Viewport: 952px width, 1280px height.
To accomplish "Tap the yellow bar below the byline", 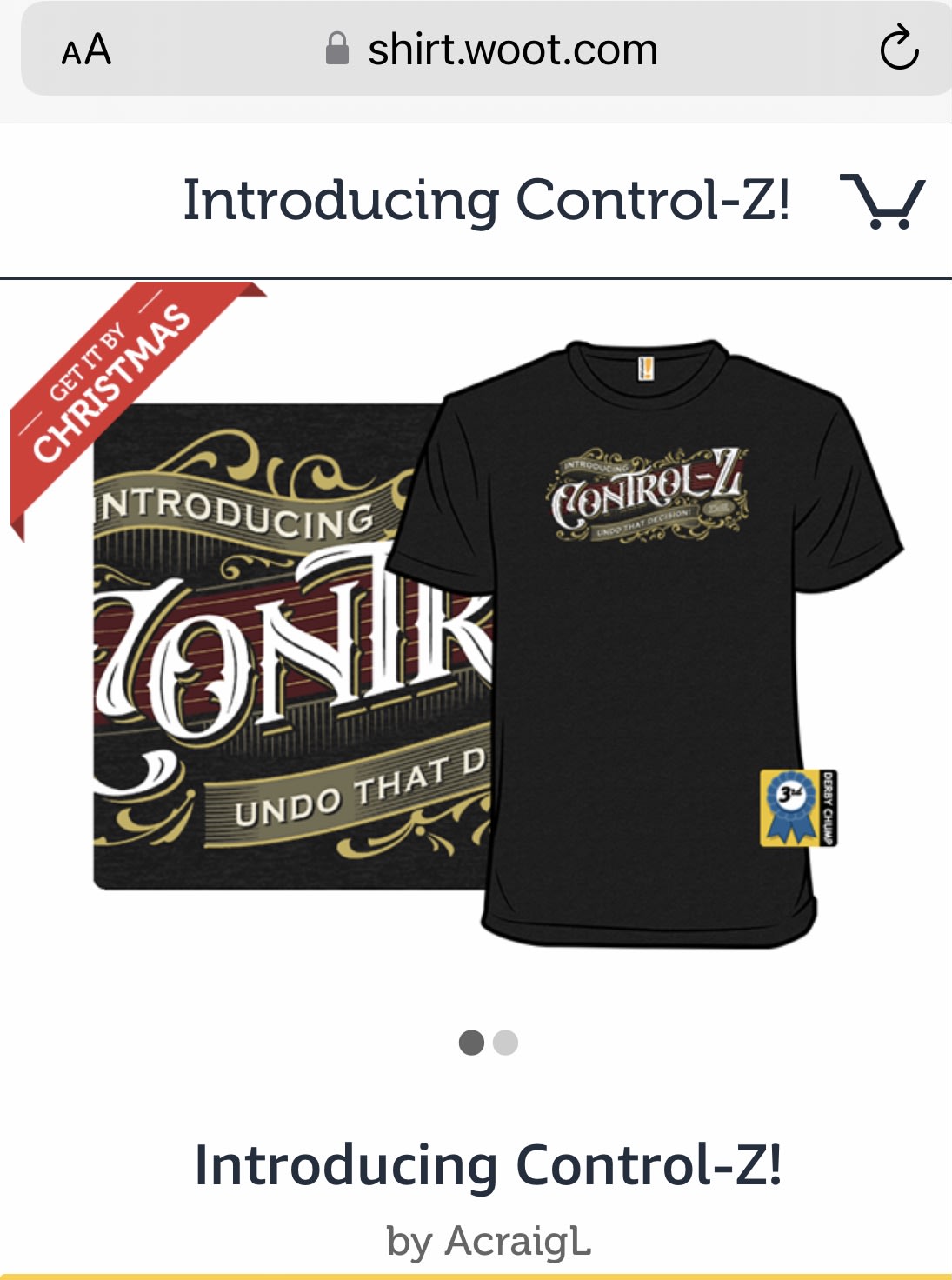I will coord(476,1277).
